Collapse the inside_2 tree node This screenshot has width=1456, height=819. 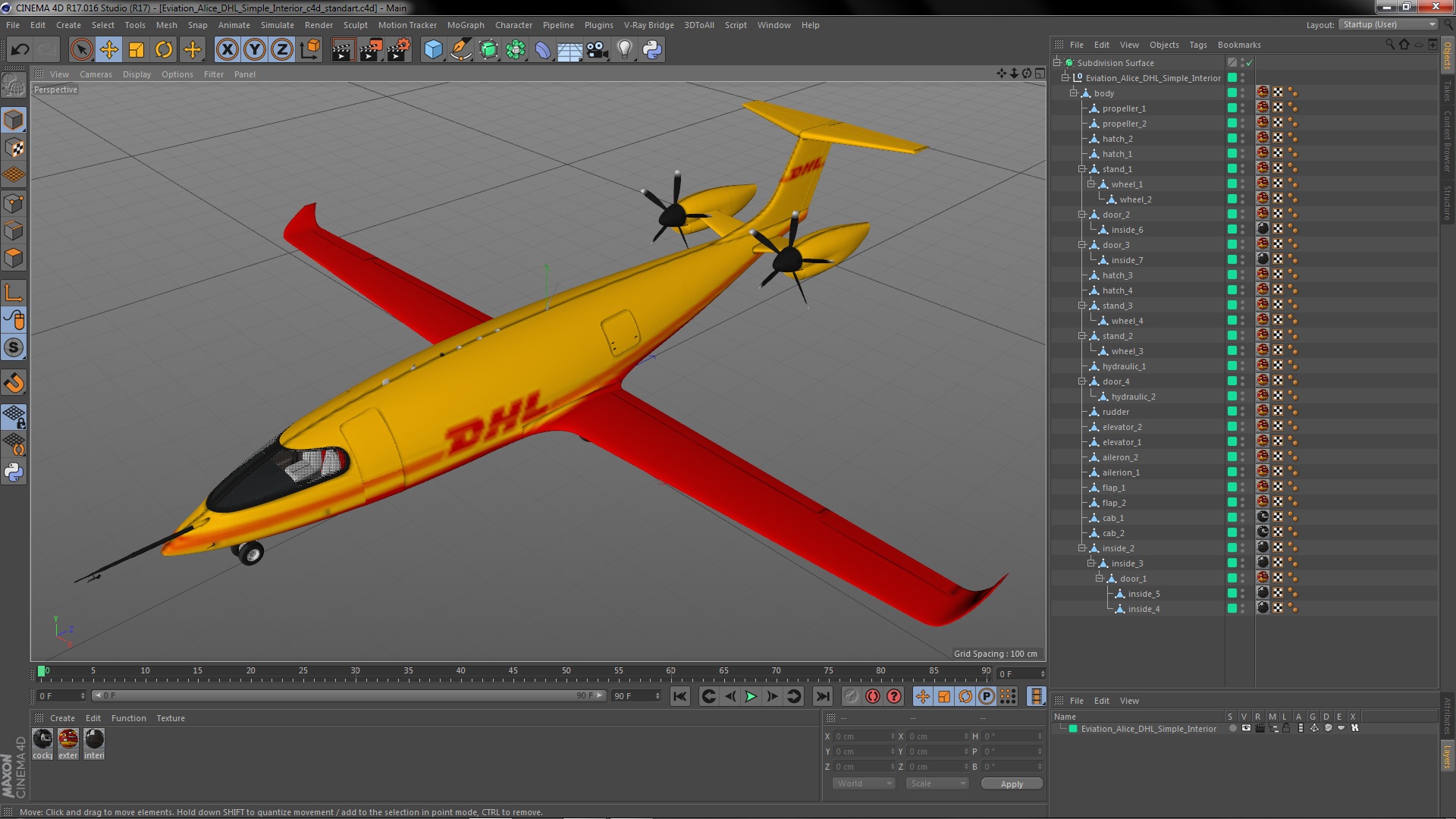pyautogui.click(x=1082, y=548)
